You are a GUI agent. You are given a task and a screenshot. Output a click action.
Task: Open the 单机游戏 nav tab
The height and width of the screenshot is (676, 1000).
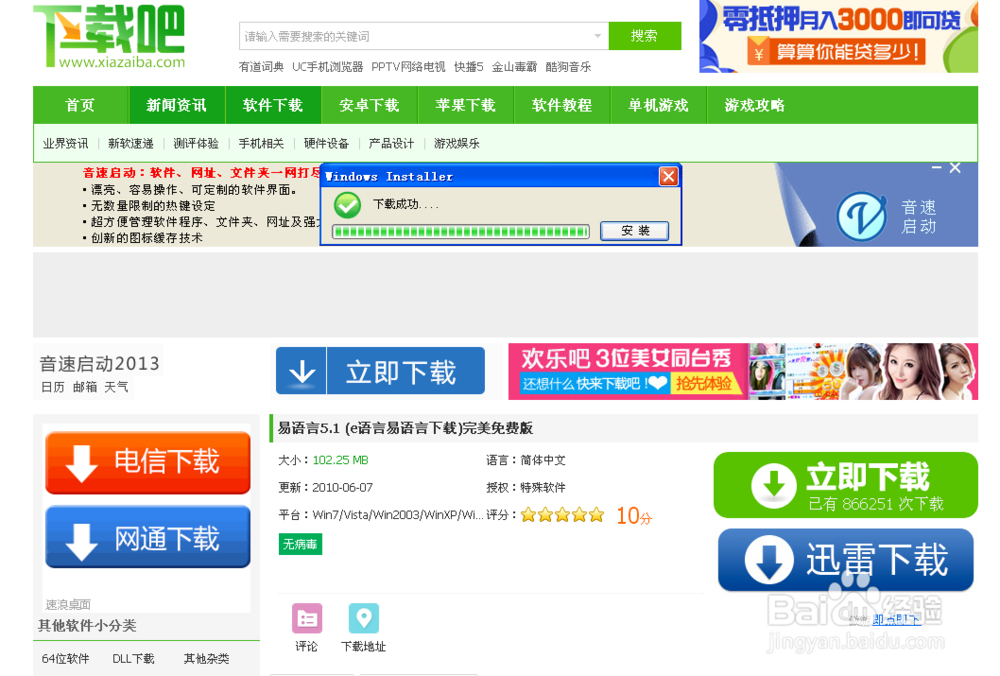(658, 105)
